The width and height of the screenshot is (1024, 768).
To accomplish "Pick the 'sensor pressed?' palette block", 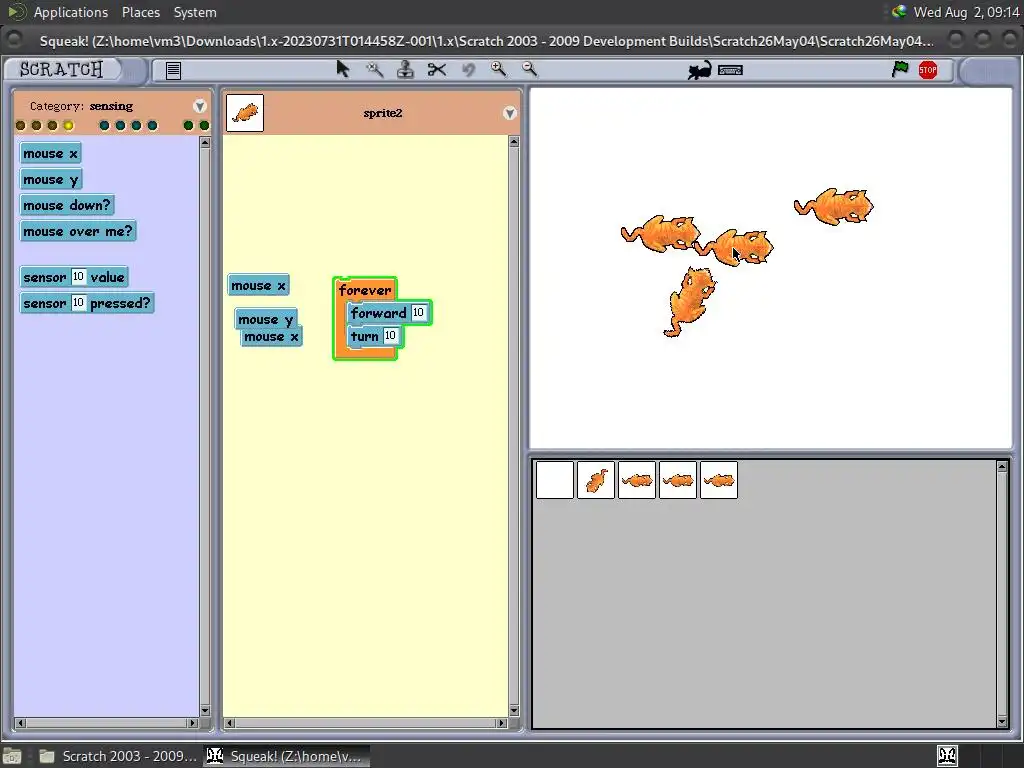I will coord(87,303).
